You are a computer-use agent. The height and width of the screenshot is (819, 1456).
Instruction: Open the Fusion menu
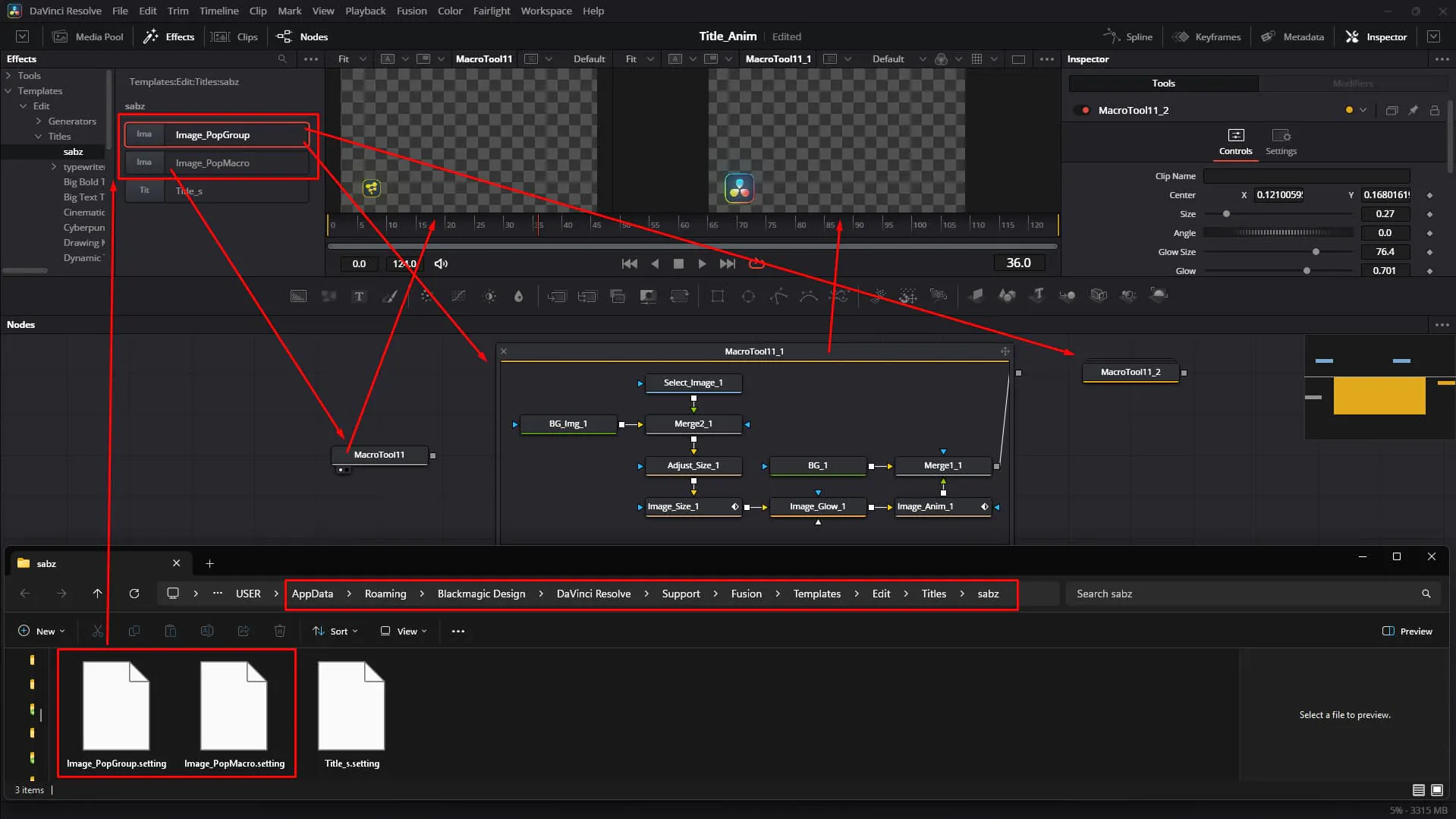coord(411,11)
